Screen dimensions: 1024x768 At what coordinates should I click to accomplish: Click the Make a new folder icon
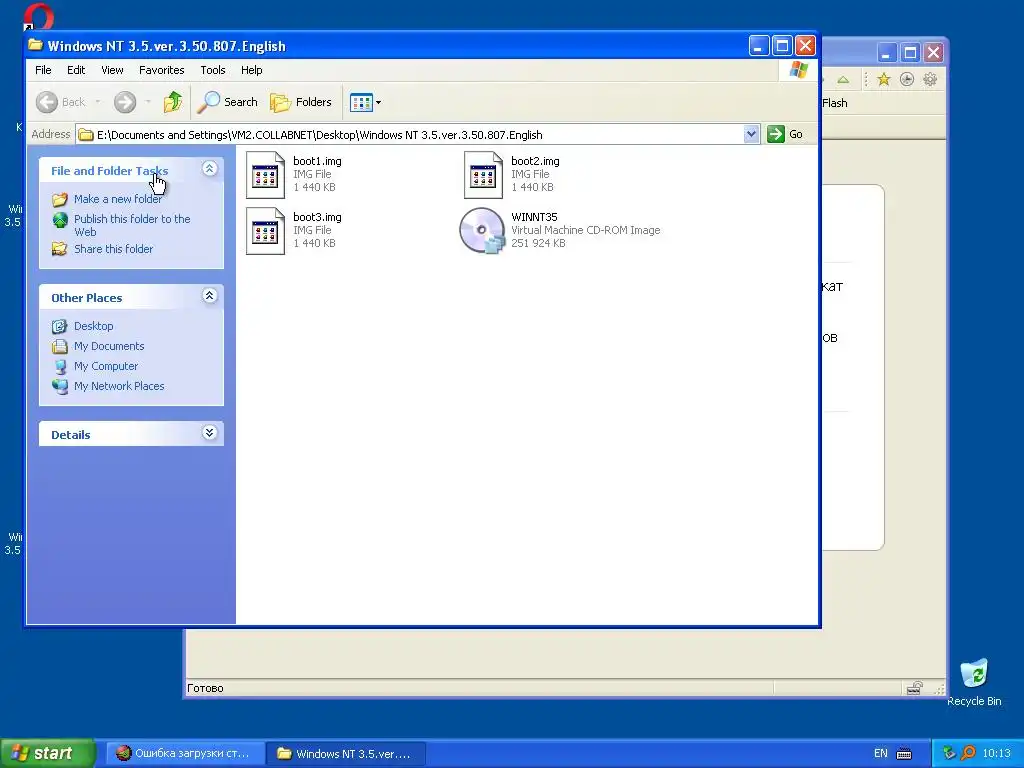coord(60,199)
